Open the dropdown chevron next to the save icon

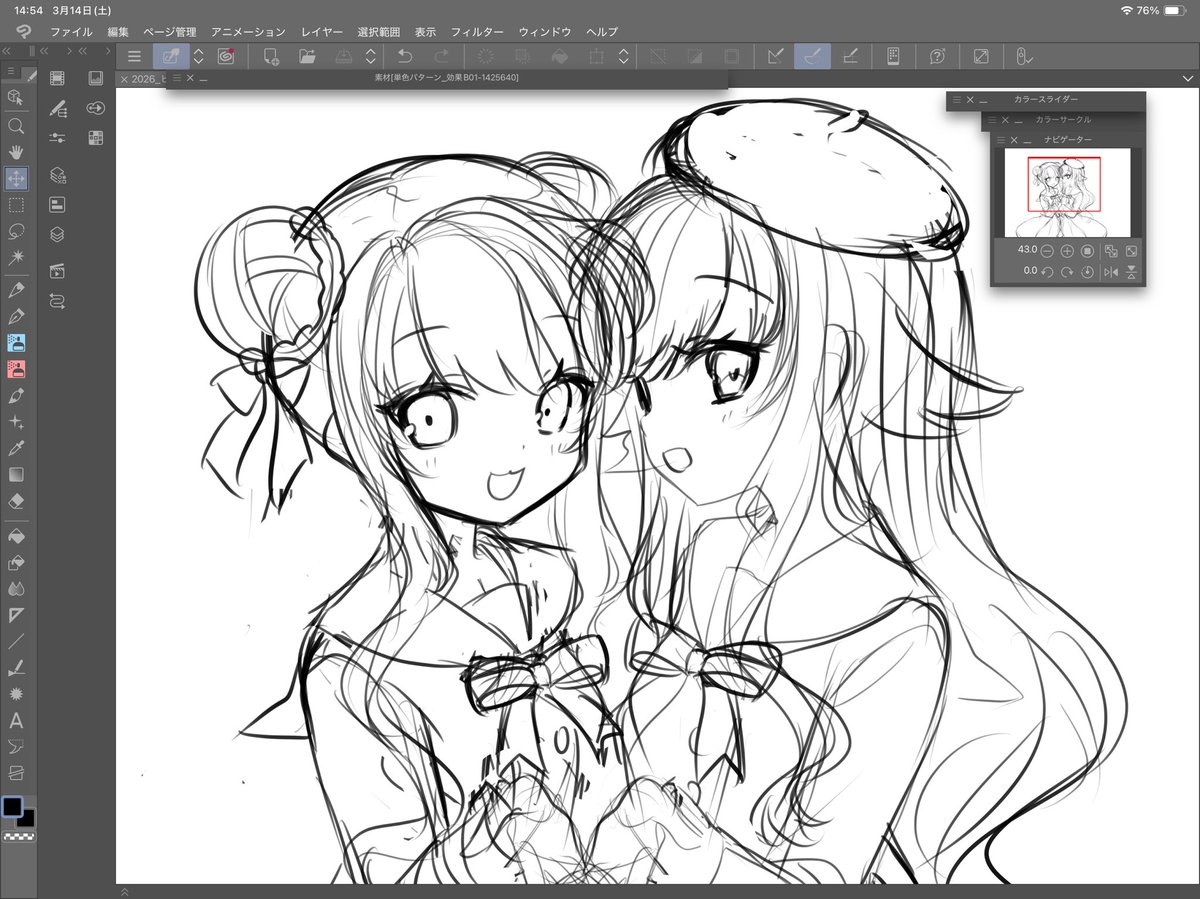pos(370,57)
